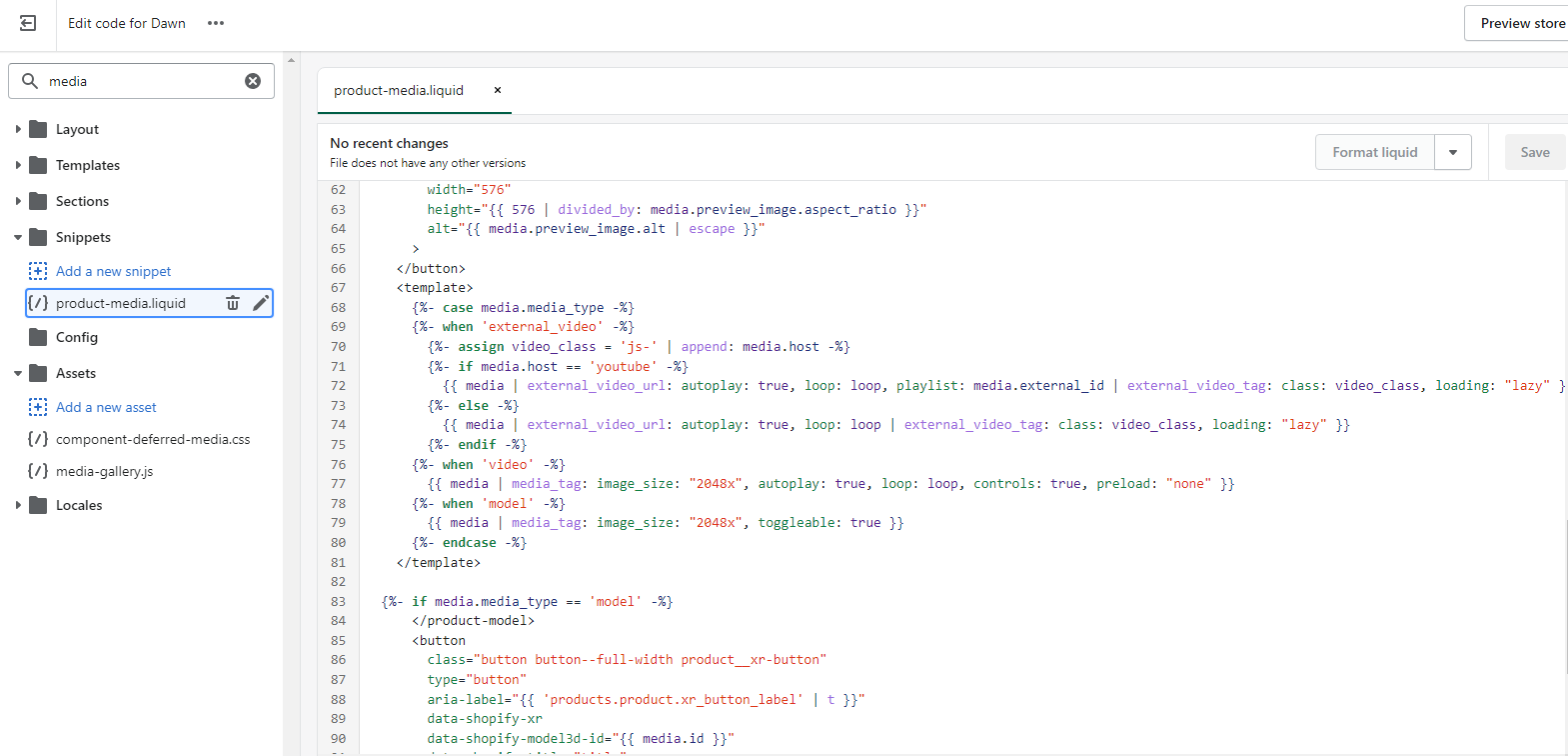This screenshot has height=756, width=1568.
Task: Open component-deferred-media.css file
Action: click(153, 439)
